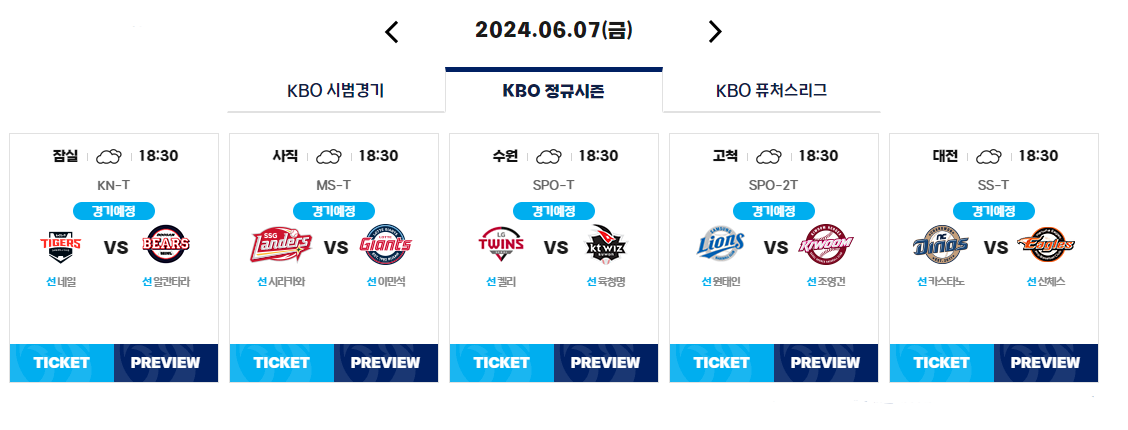Screen dimensions: 1128x430
Task: Go to next date arrow
Action: (714, 32)
